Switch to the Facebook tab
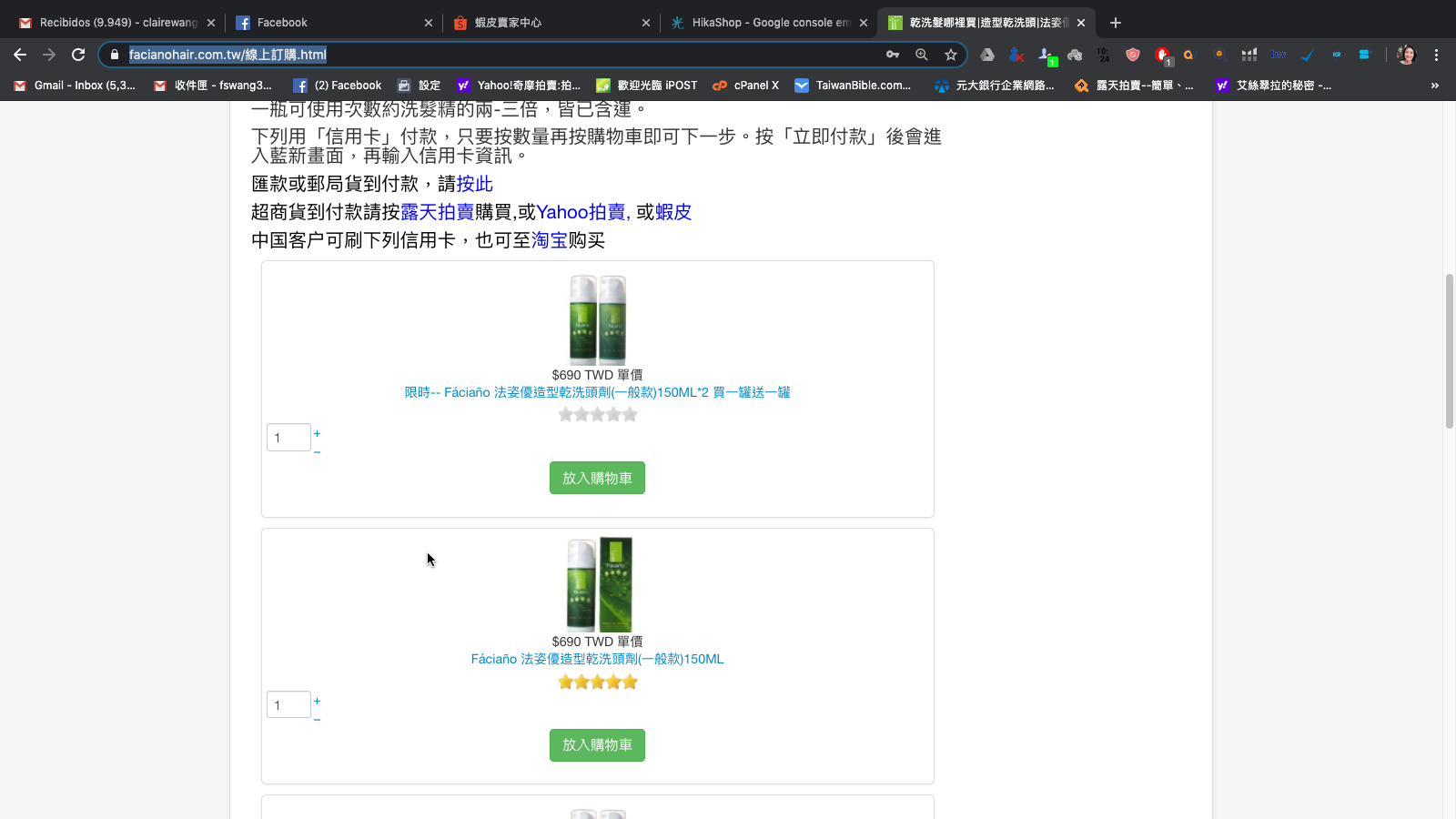Screen dimensions: 1456x819 pos(334,23)
